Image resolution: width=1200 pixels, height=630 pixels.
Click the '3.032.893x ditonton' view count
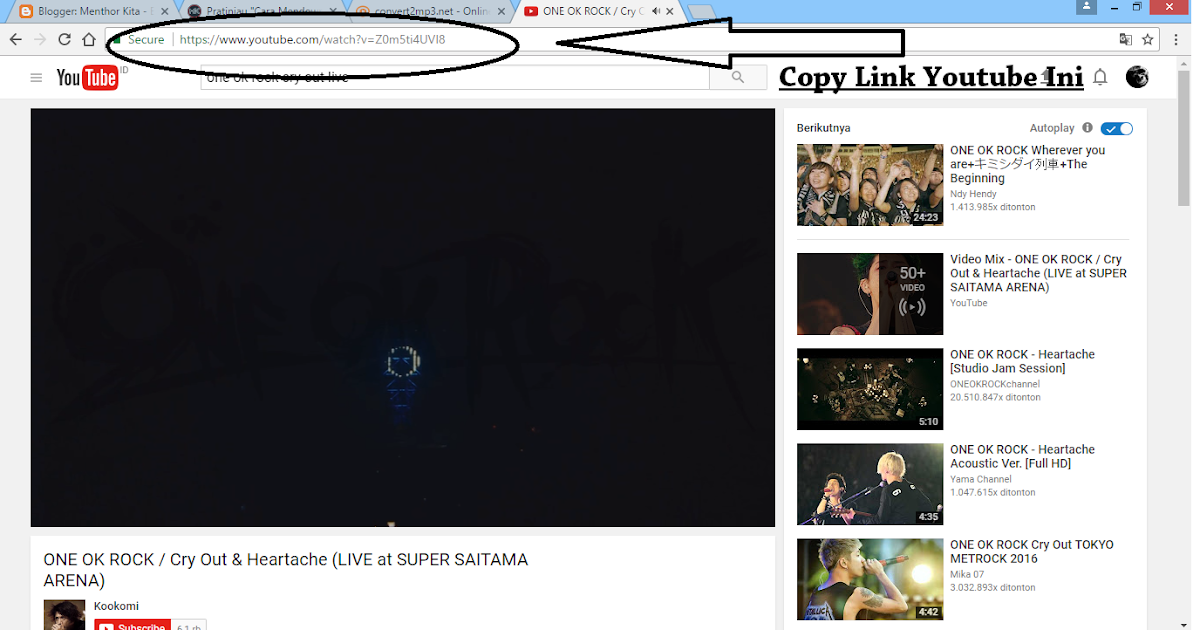[993, 588]
